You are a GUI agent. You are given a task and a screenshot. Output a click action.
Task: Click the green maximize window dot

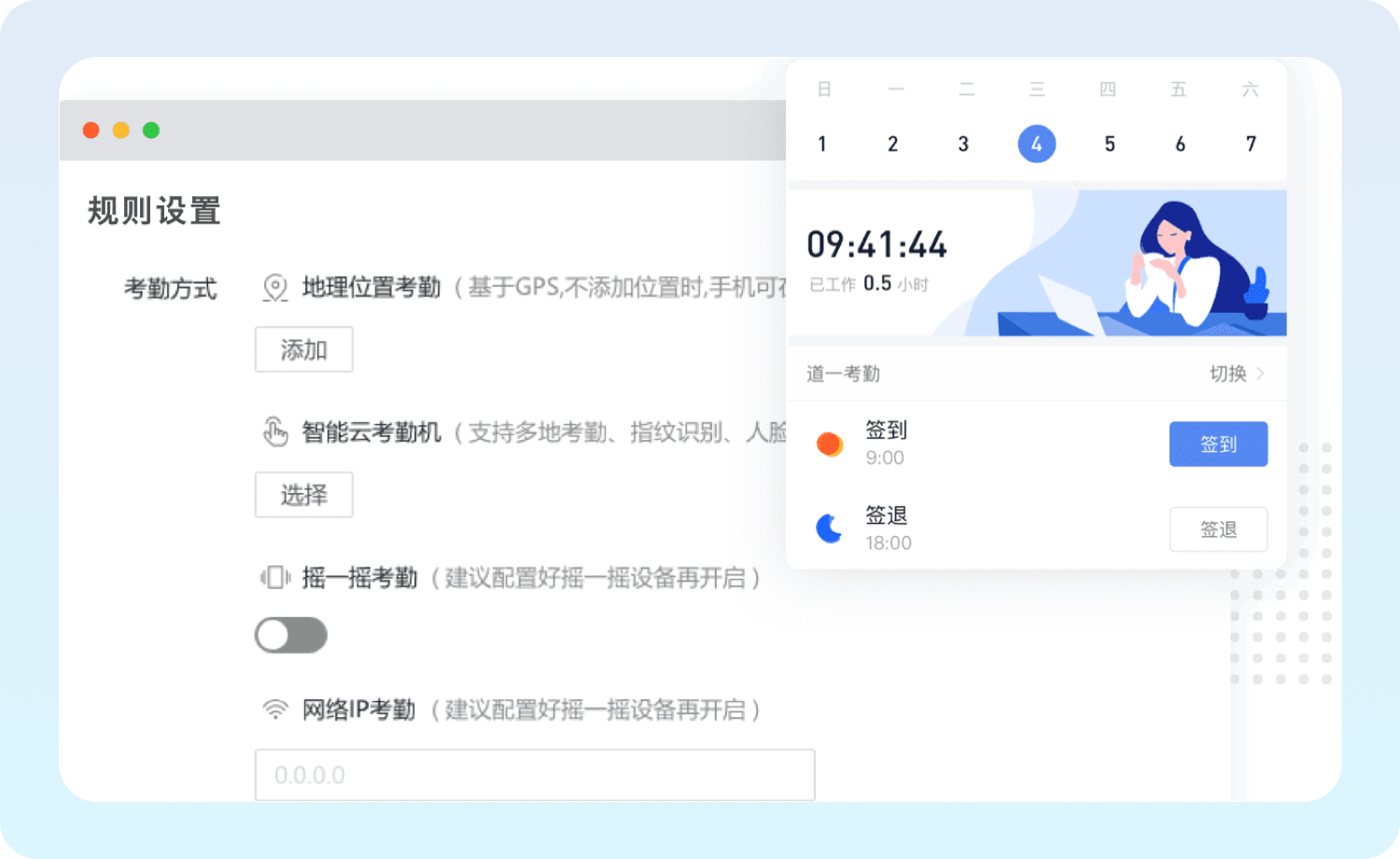click(151, 130)
